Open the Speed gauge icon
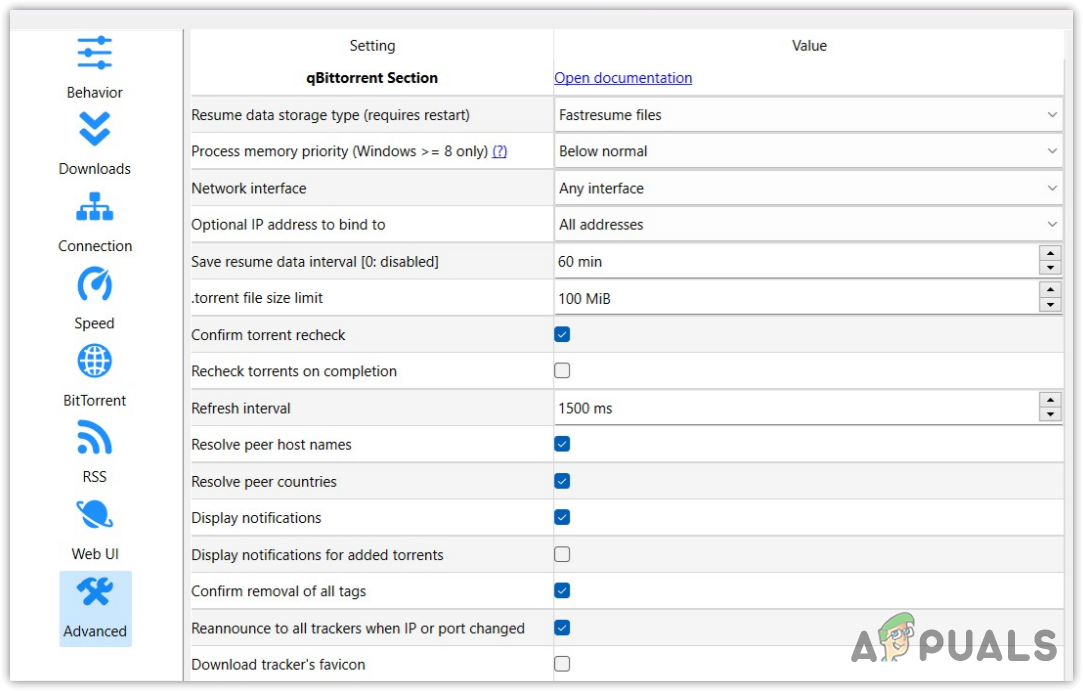1083x691 pixels. 94,285
